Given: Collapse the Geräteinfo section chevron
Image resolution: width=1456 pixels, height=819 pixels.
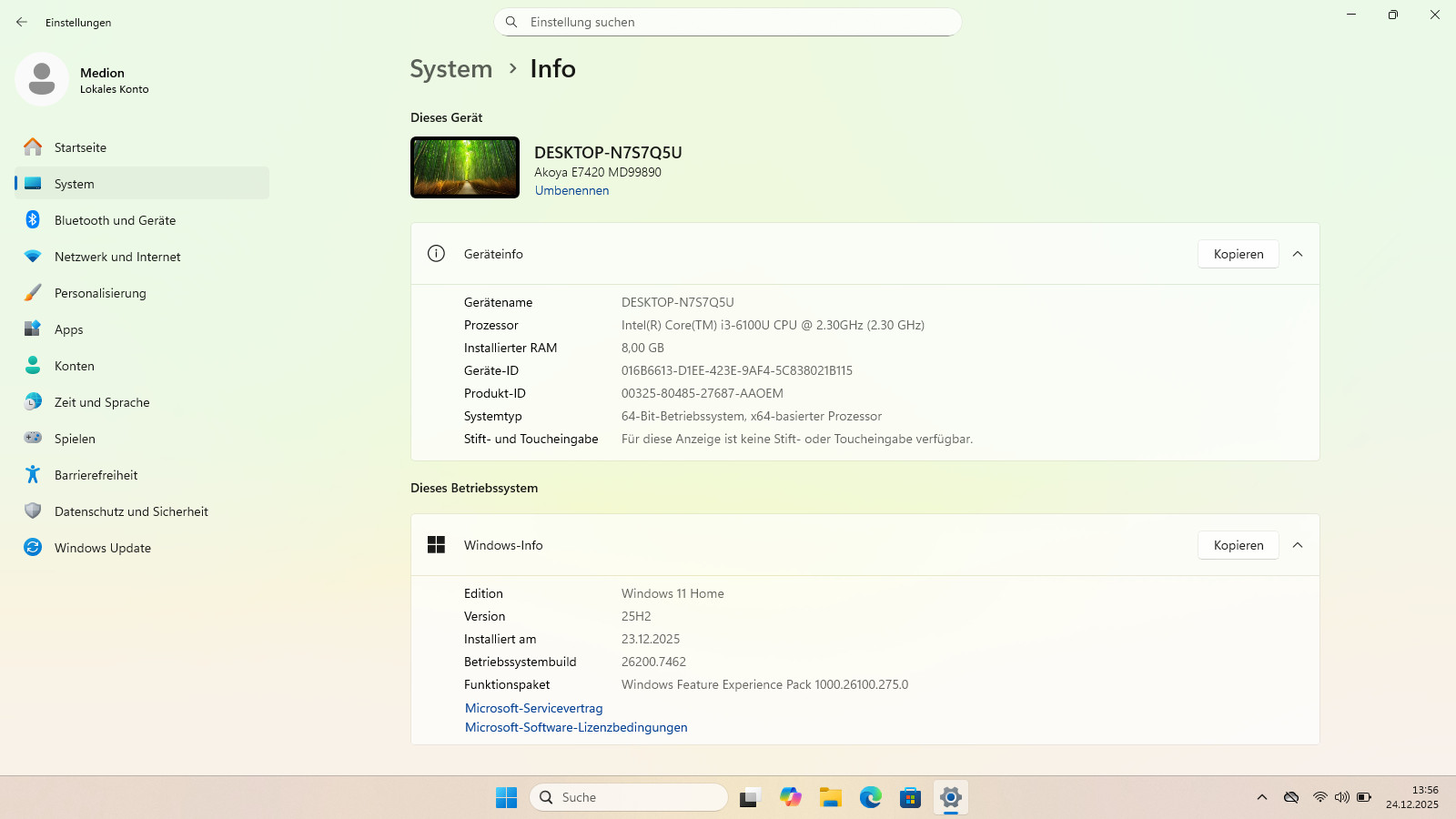Looking at the screenshot, I should [1298, 254].
